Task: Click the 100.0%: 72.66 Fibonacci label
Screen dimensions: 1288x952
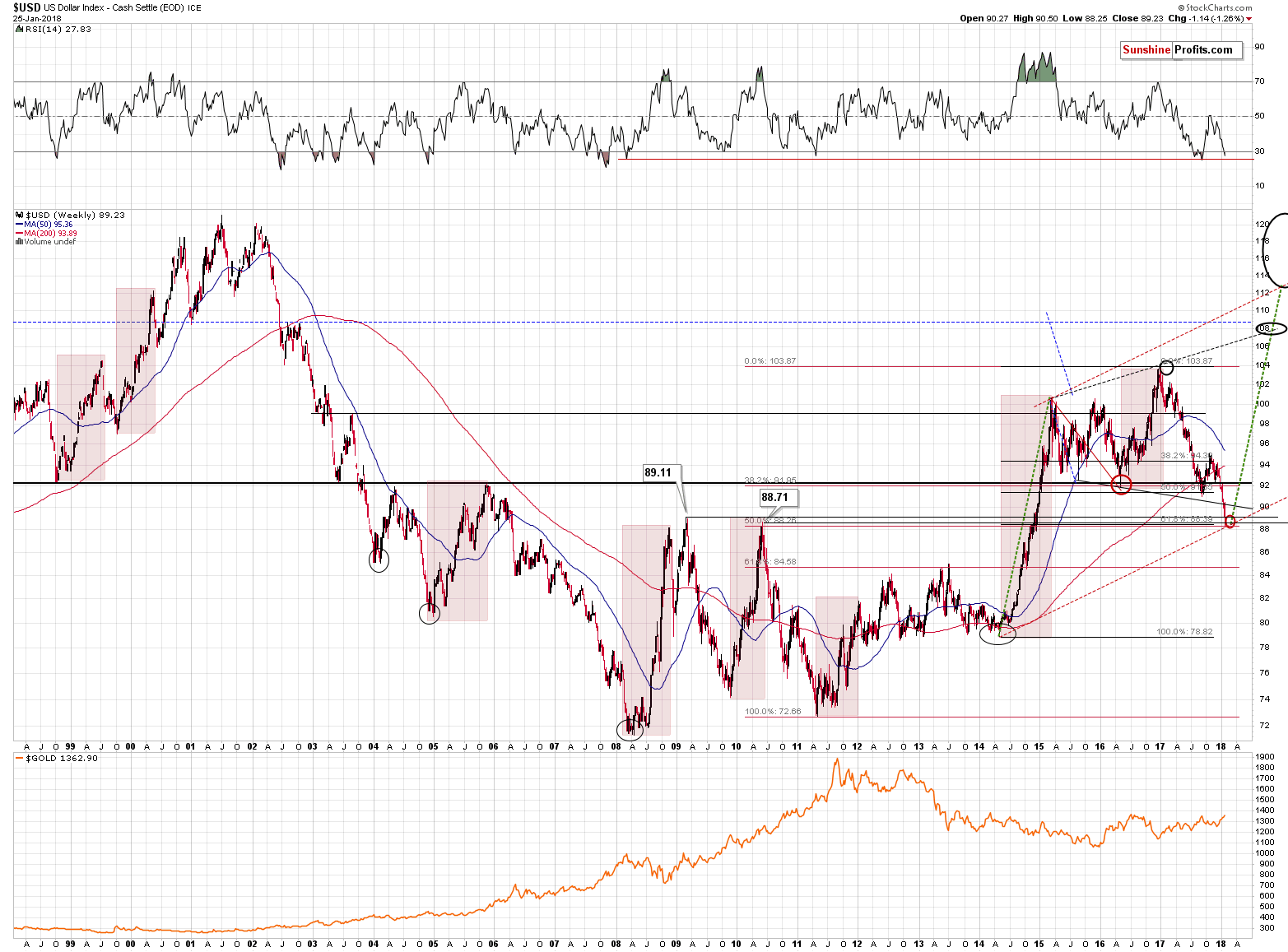Action: coord(773,712)
